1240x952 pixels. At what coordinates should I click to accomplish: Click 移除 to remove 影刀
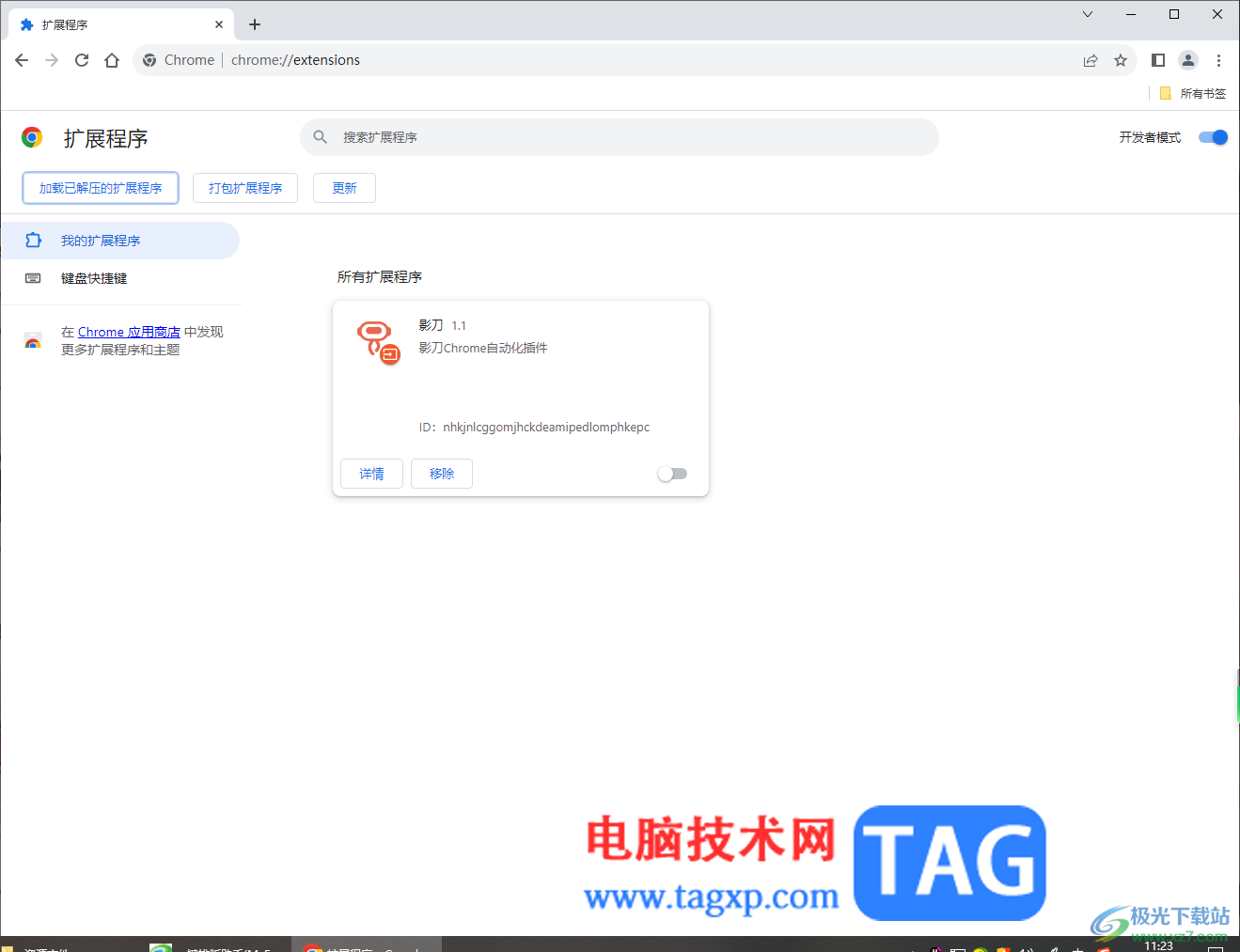(442, 474)
